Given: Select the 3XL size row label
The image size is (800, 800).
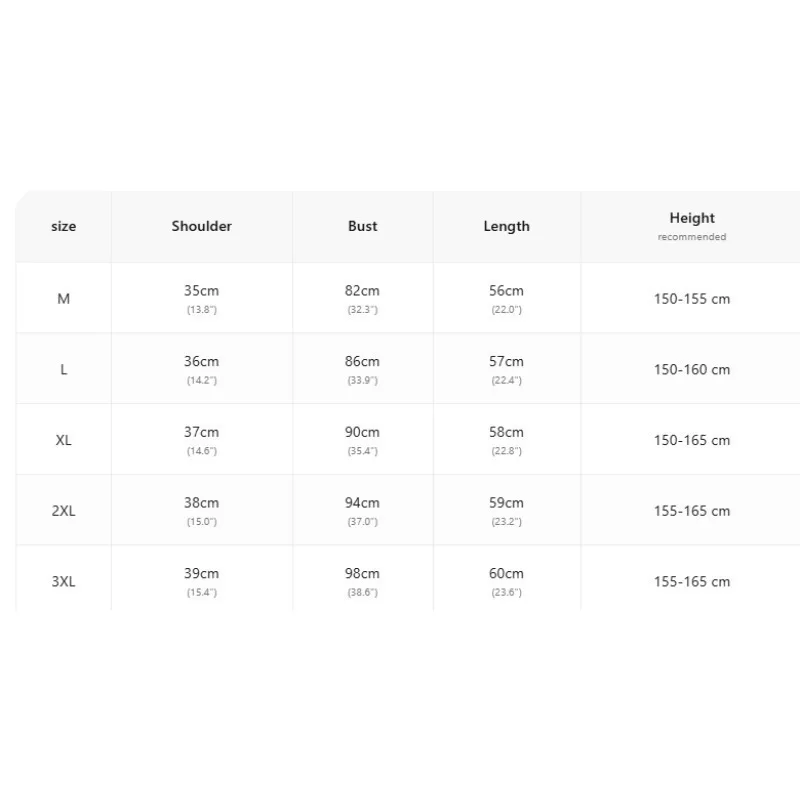Looking at the screenshot, I should [63, 581].
